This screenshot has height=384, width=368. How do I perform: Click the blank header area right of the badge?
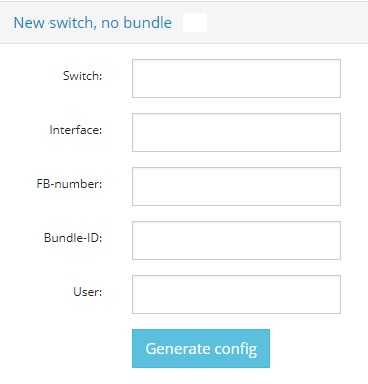pyautogui.click(x=287, y=23)
